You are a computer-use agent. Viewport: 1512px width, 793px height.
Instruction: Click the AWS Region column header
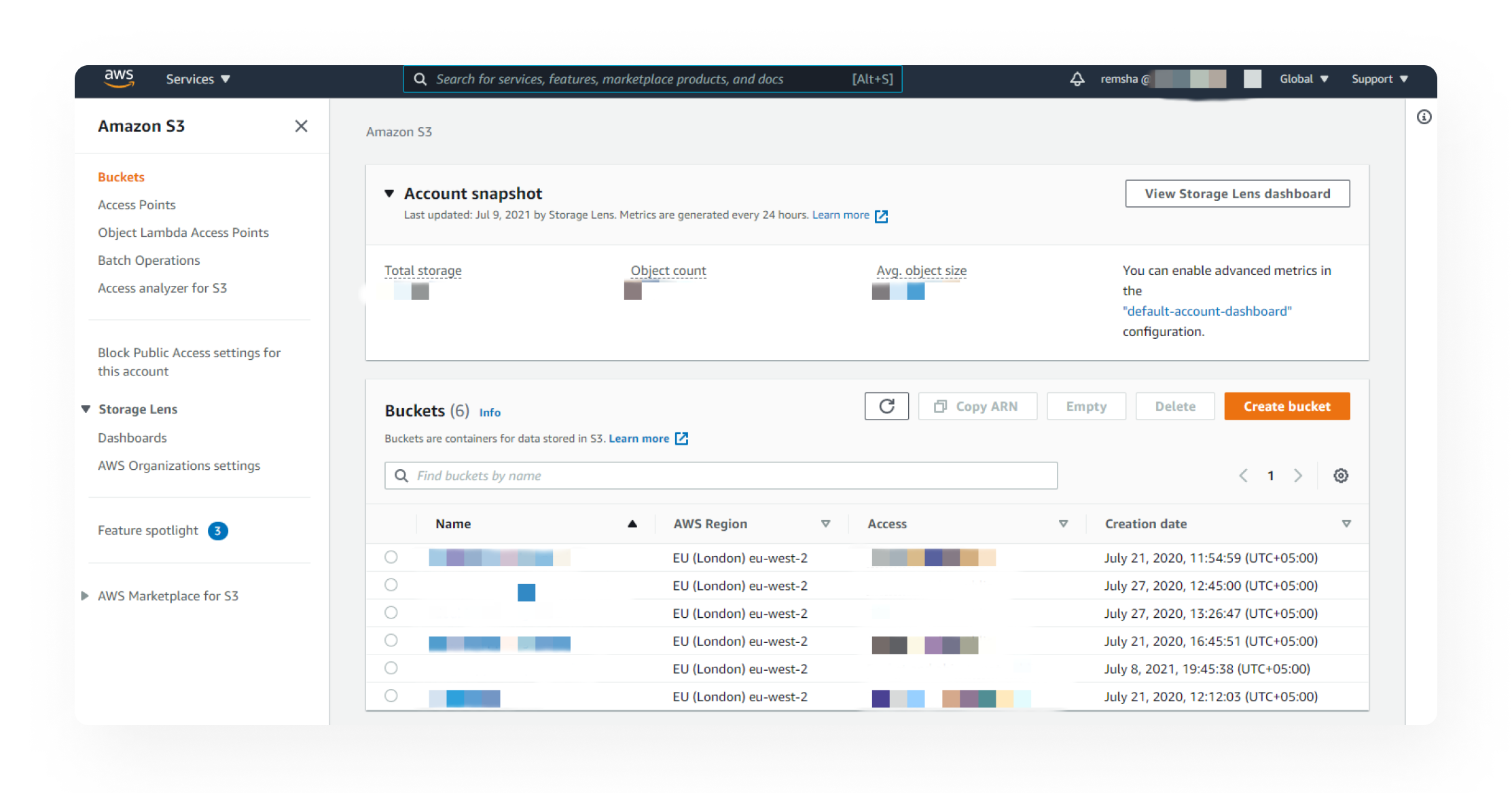[x=710, y=523]
